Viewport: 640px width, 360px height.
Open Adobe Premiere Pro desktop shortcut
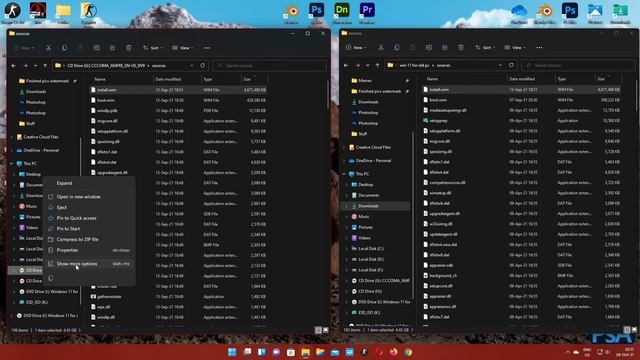[367, 12]
